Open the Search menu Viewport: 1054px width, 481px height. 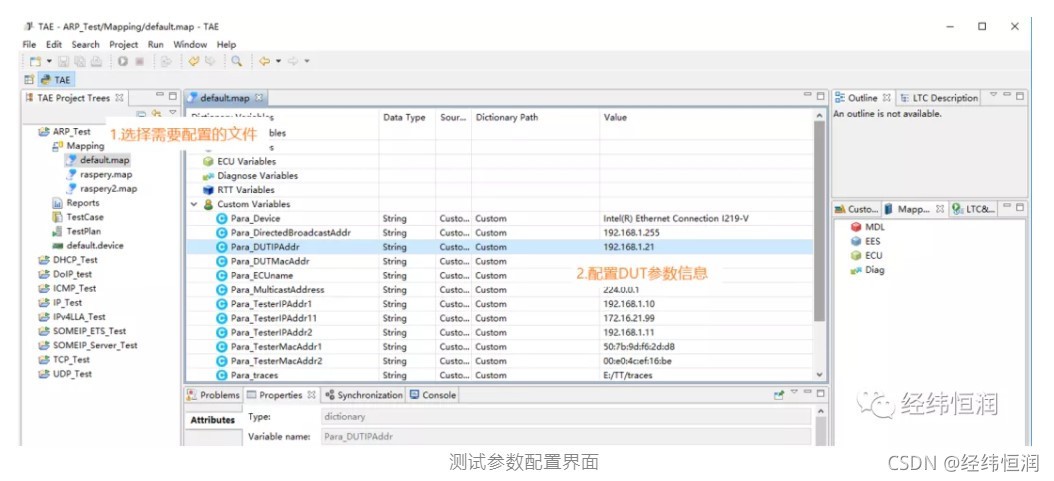[x=85, y=44]
